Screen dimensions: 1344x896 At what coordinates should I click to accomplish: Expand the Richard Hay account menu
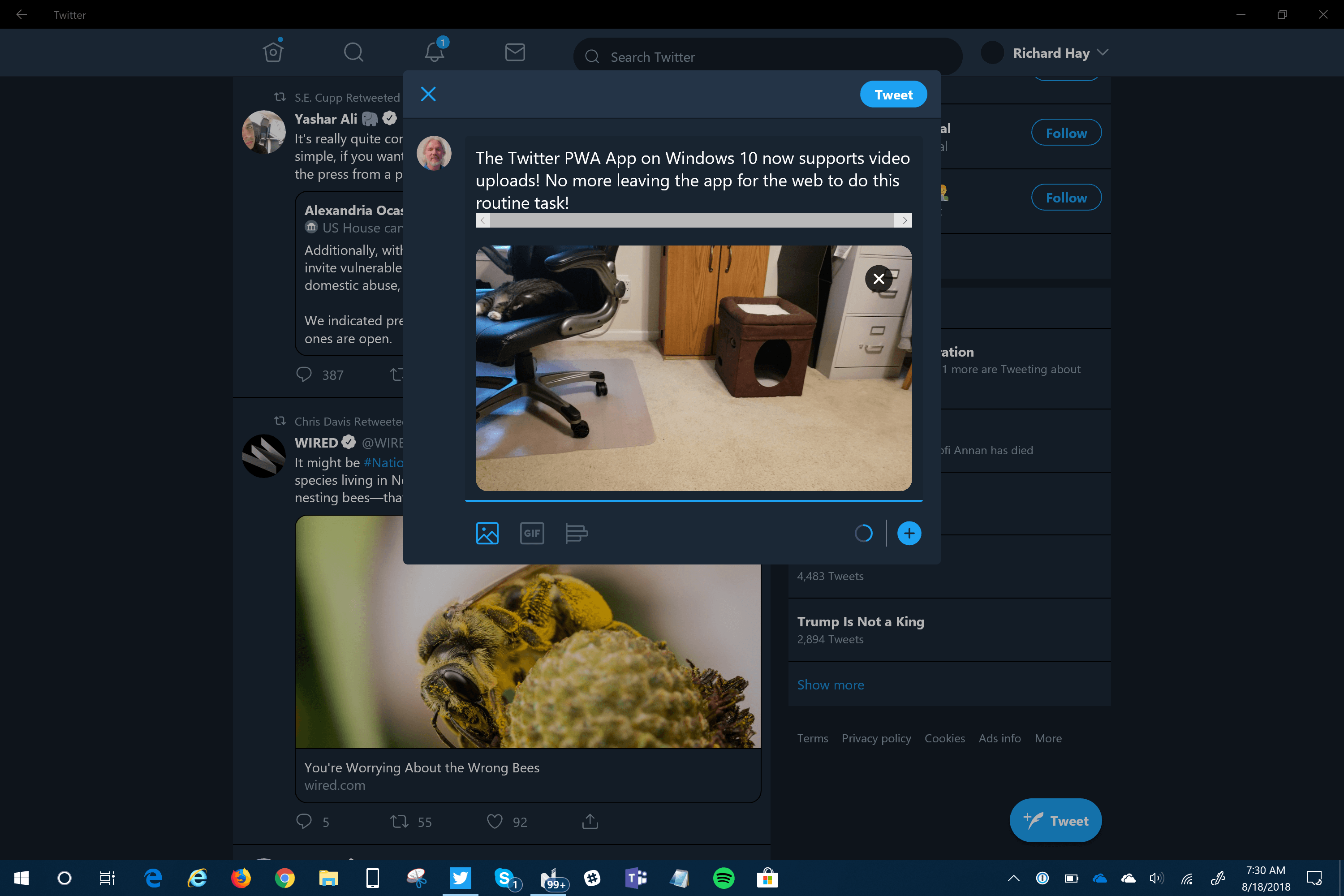point(1103,52)
